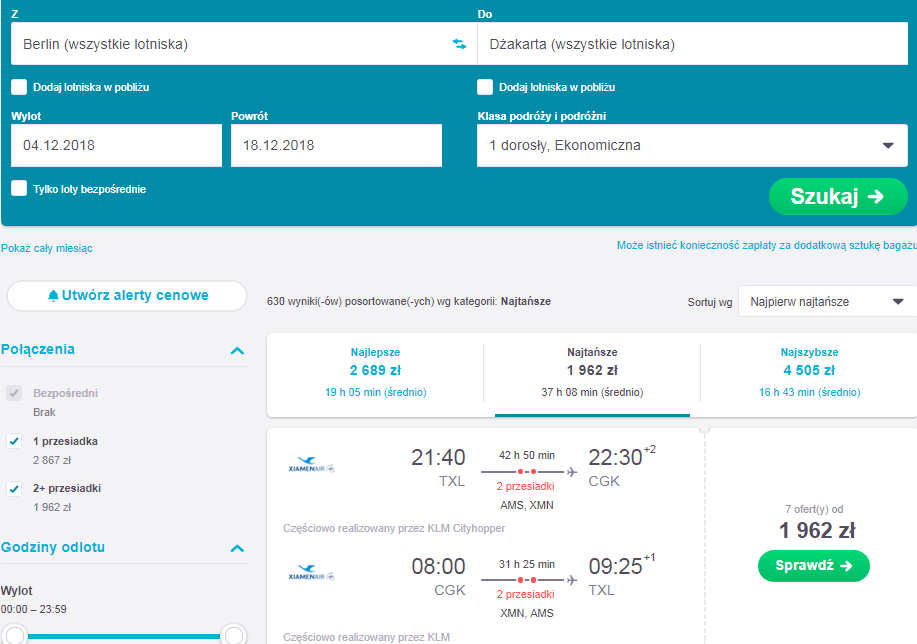The width and height of the screenshot is (917, 644).
Task: Uncheck the 2+ przesiadki filter
Action: tap(14, 488)
